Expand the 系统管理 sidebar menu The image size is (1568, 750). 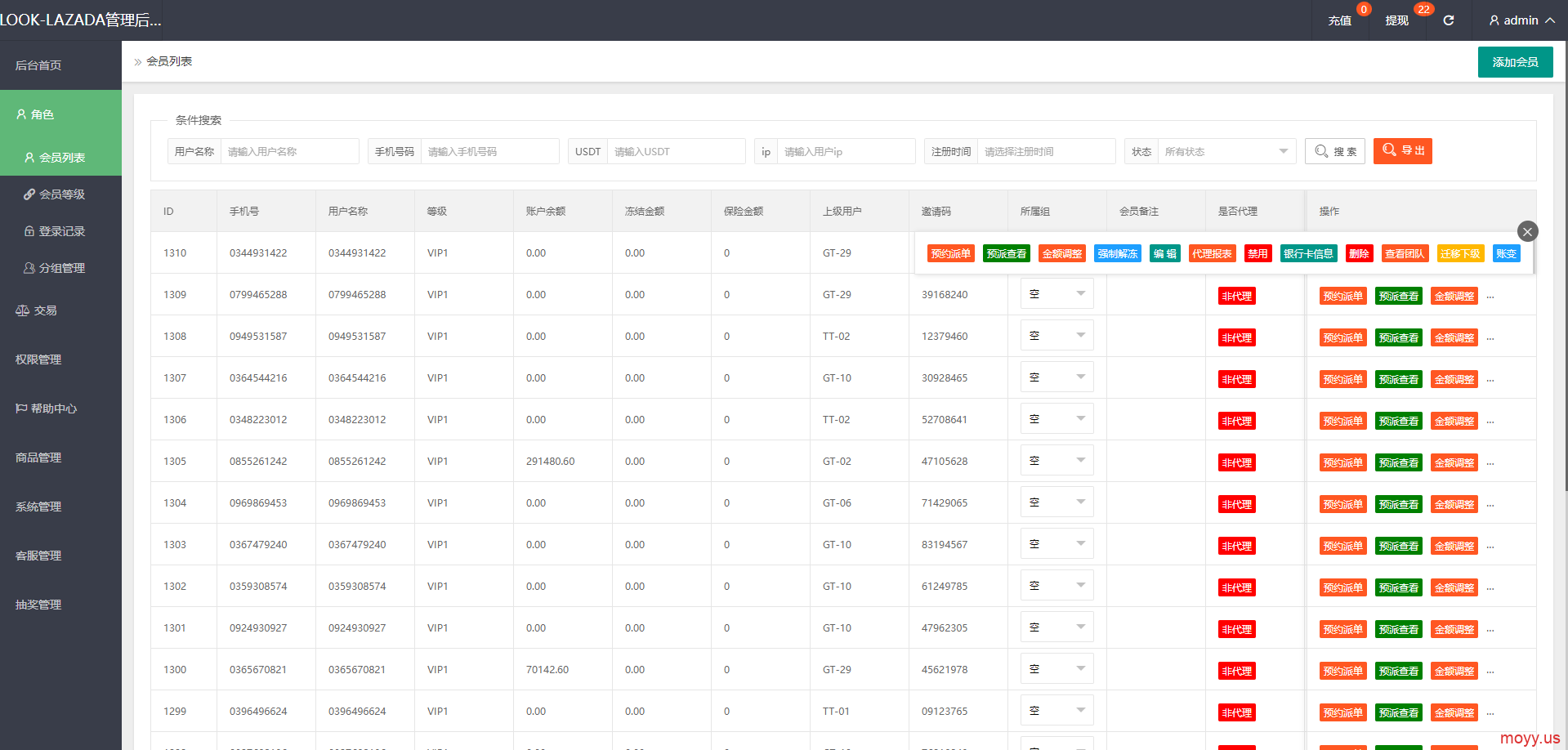[60, 507]
